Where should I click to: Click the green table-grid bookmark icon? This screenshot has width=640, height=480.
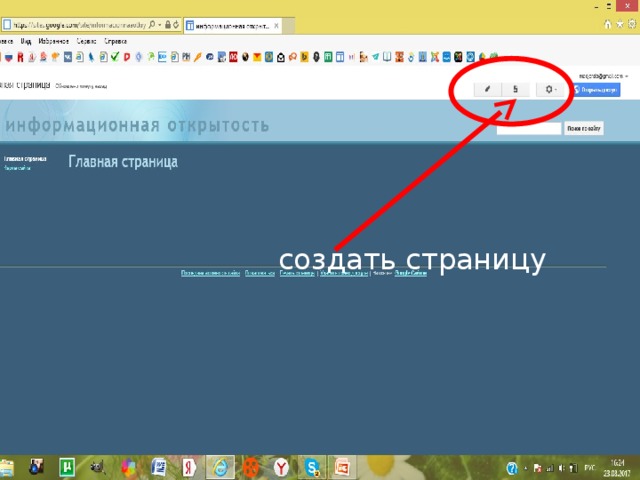pos(328,57)
